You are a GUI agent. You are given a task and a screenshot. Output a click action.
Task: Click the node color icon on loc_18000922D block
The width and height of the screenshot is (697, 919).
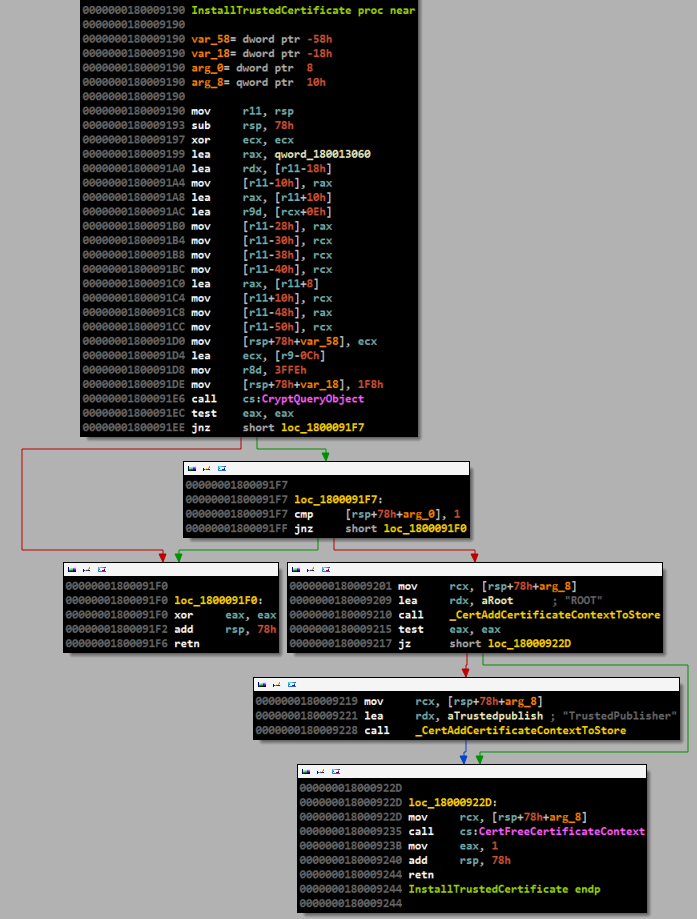point(305,771)
